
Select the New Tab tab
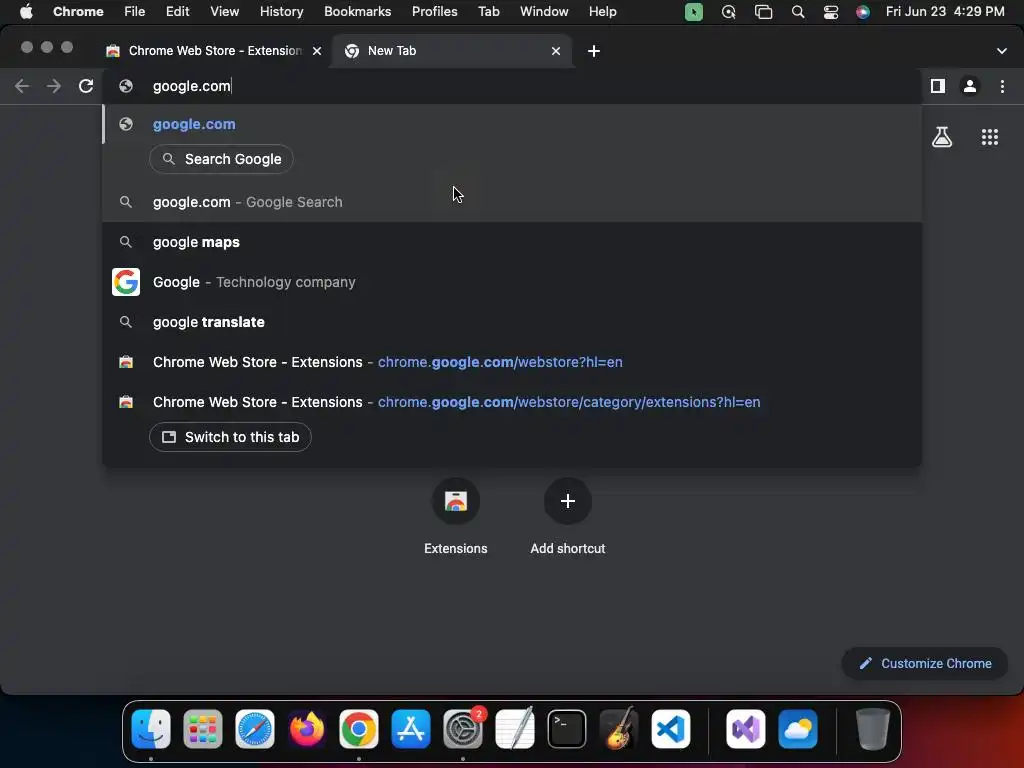(451, 51)
